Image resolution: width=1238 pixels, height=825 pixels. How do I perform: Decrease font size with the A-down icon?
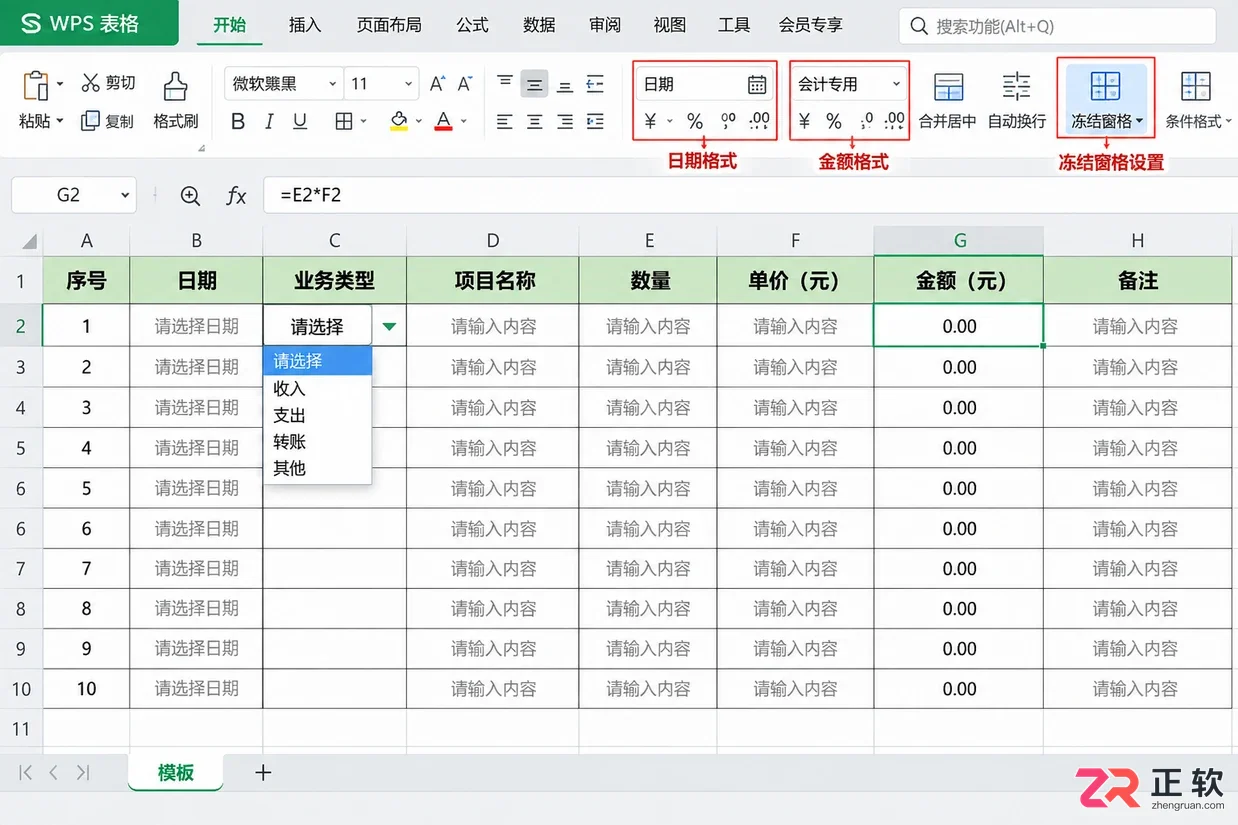point(465,84)
